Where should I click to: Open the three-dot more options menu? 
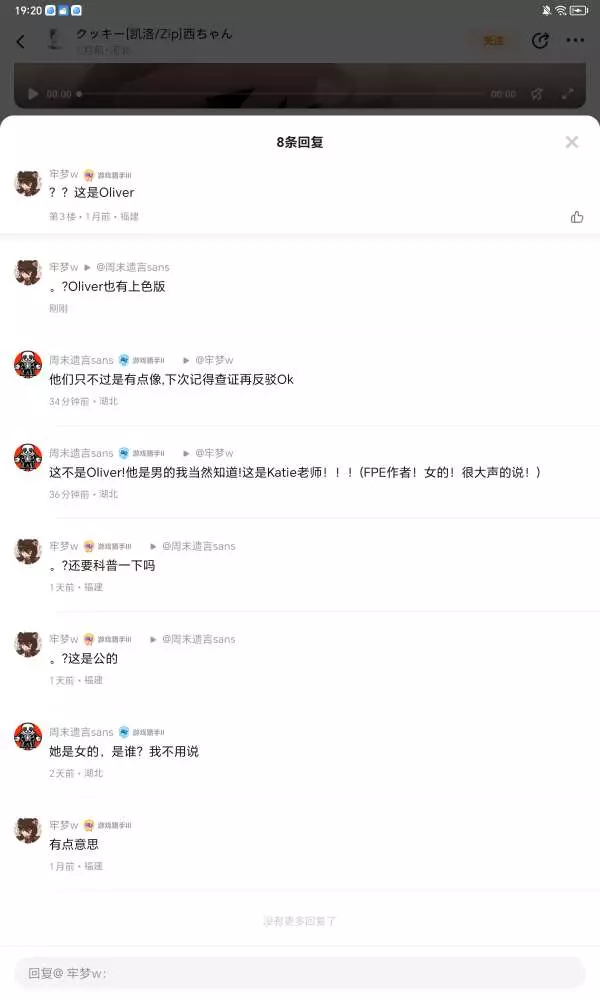(x=575, y=40)
